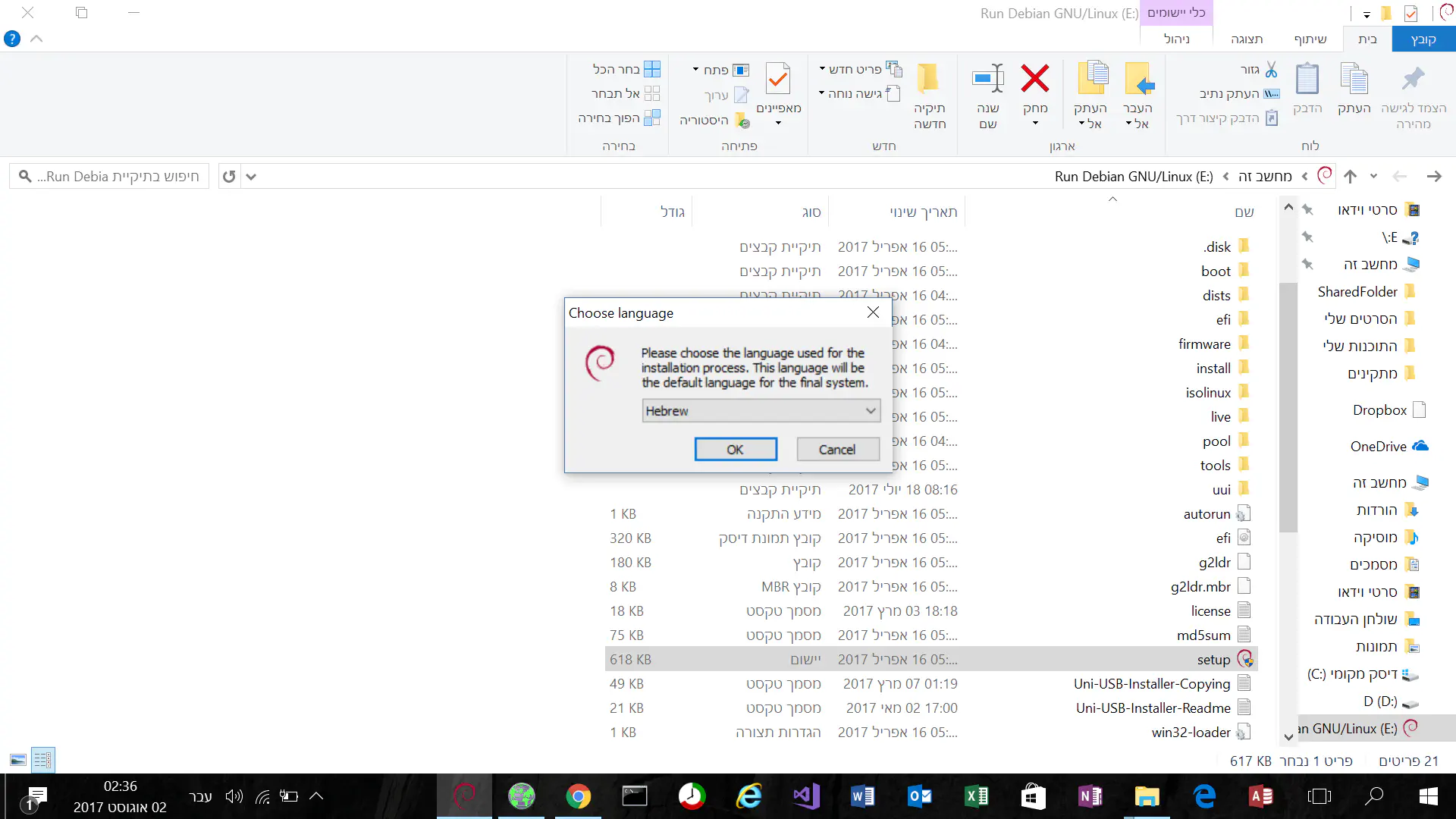This screenshot has height=819, width=1456.
Task: Click the Rename icon in the ribbon
Action: [988, 80]
